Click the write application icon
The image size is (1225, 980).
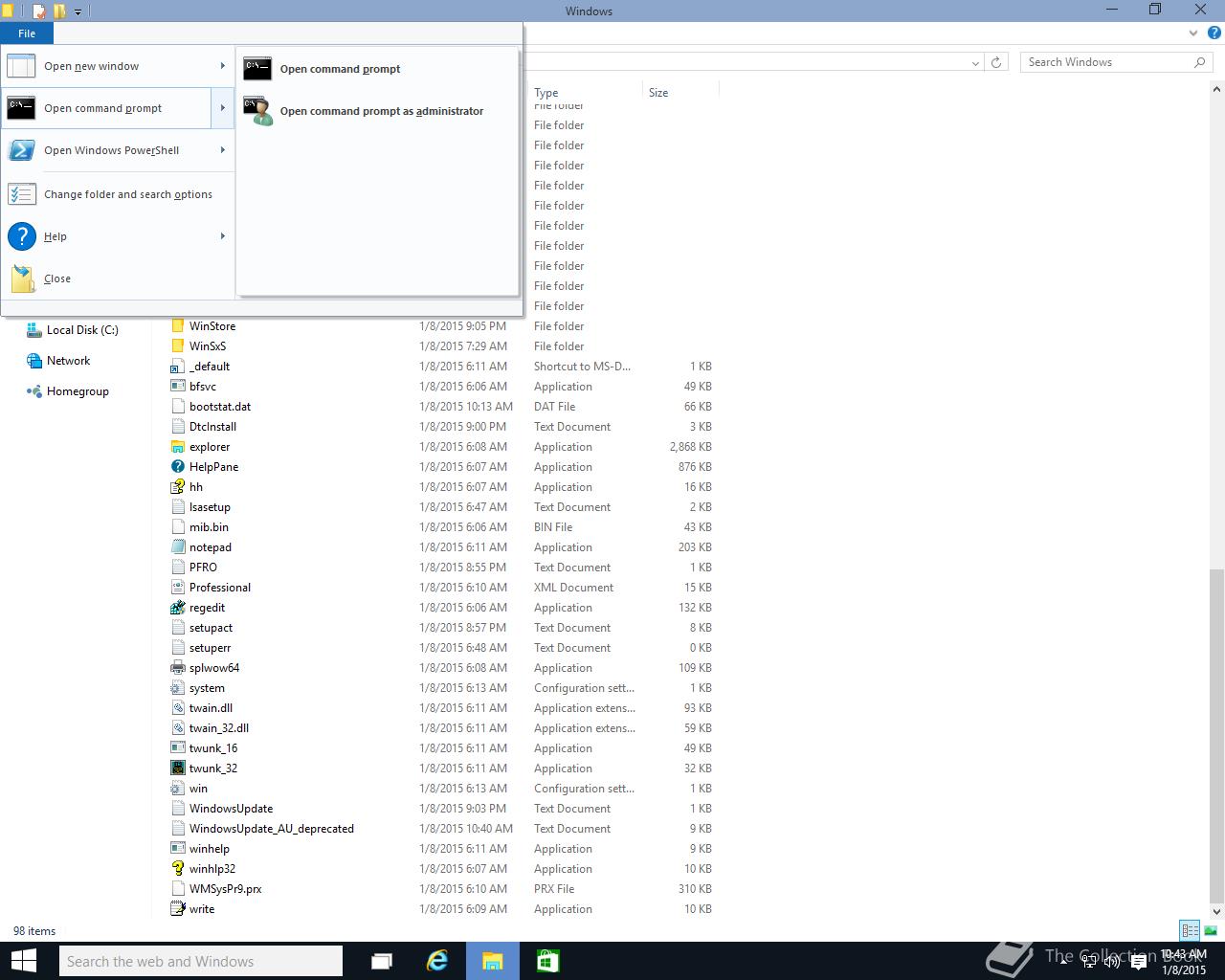click(x=177, y=909)
